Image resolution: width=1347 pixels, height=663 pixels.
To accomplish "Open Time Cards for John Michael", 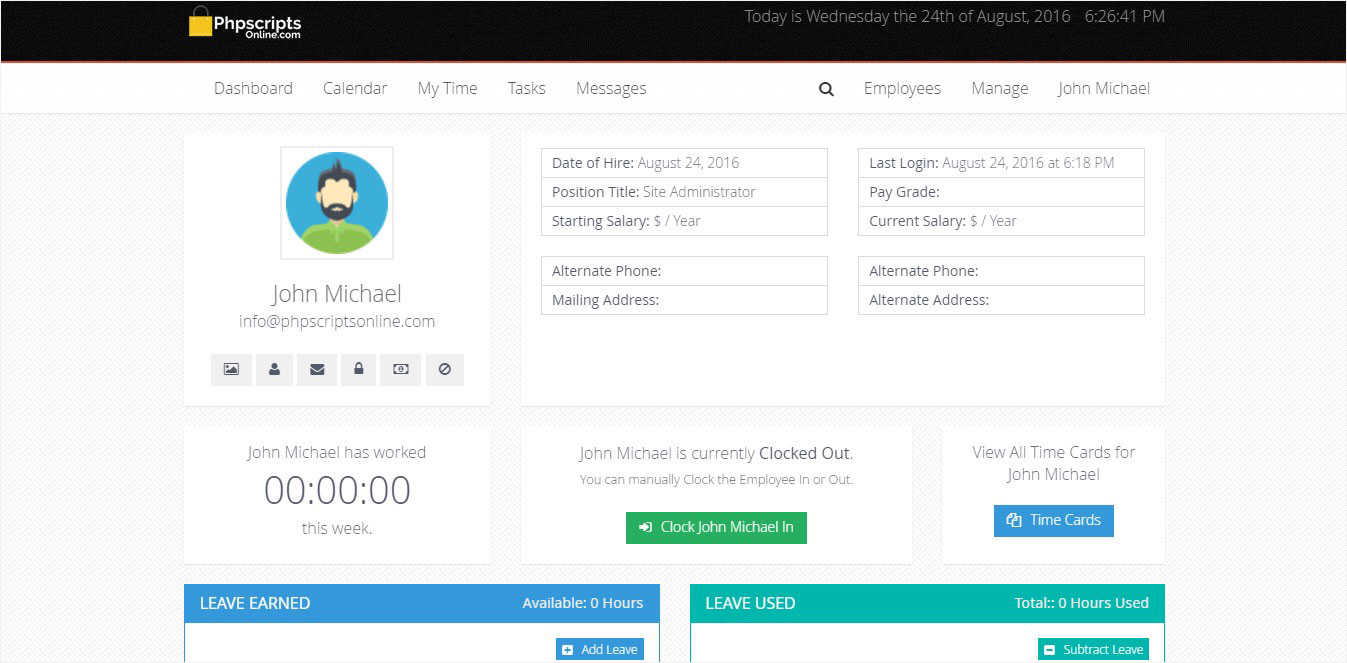I will point(1053,520).
